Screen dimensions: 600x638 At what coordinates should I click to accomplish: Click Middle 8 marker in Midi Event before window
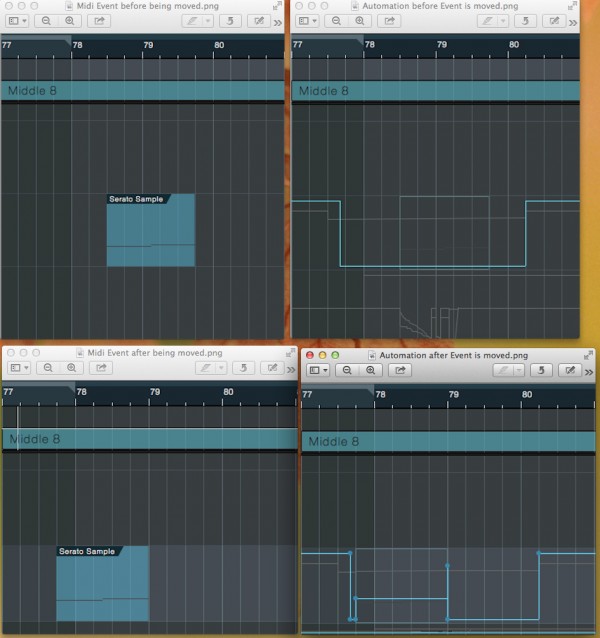coord(143,91)
